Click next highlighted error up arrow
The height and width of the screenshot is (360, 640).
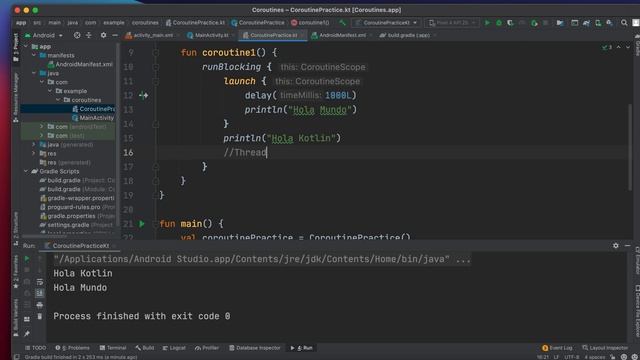[619, 47]
